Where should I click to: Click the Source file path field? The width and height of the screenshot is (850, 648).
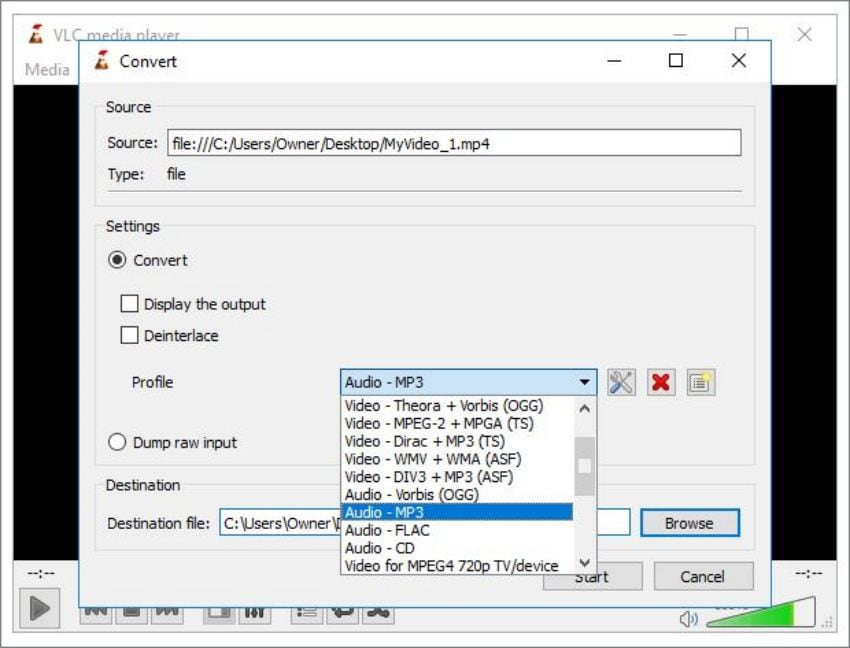point(454,143)
